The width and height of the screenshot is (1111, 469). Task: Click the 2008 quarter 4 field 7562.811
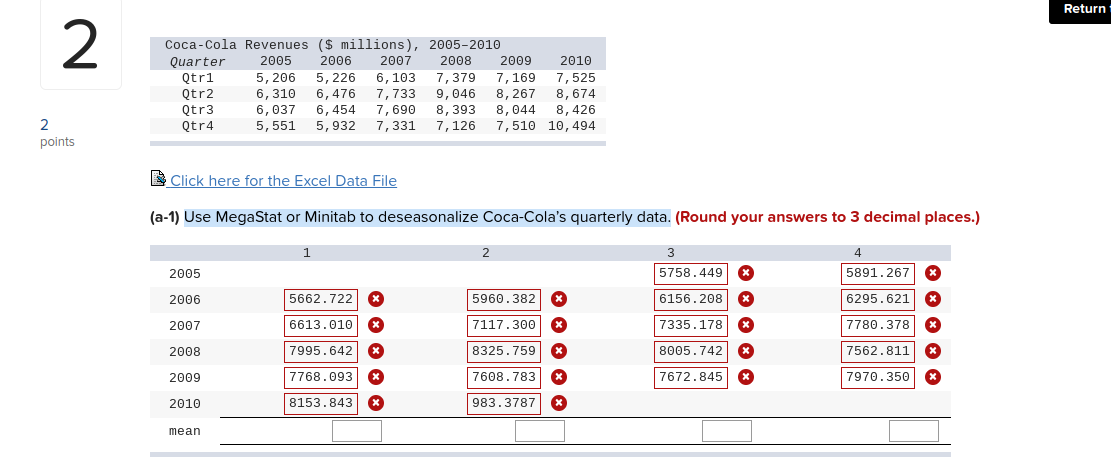click(x=877, y=351)
